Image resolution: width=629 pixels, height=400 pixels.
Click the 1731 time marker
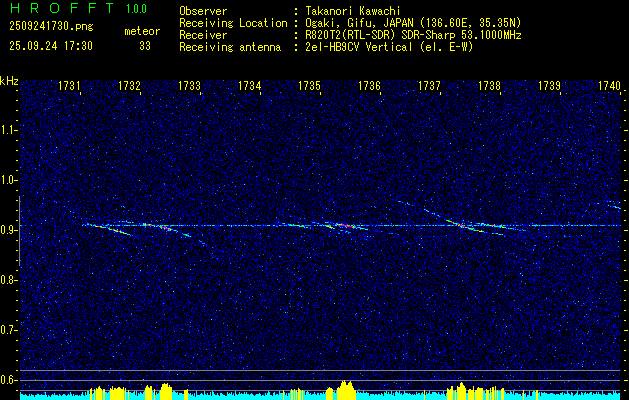(69, 85)
